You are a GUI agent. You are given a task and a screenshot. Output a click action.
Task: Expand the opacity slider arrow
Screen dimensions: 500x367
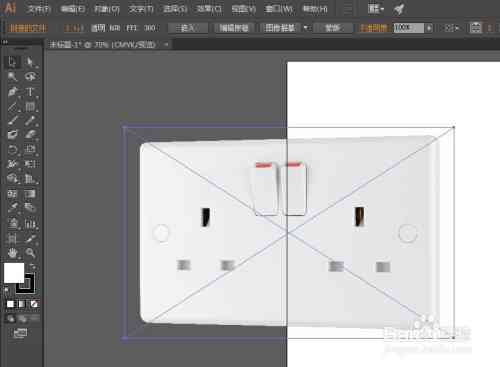(429, 28)
